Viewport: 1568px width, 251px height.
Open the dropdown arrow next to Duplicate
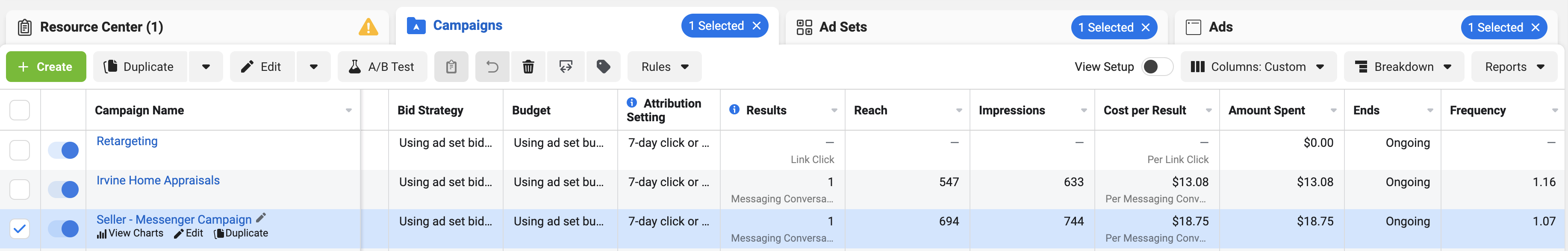(206, 67)
